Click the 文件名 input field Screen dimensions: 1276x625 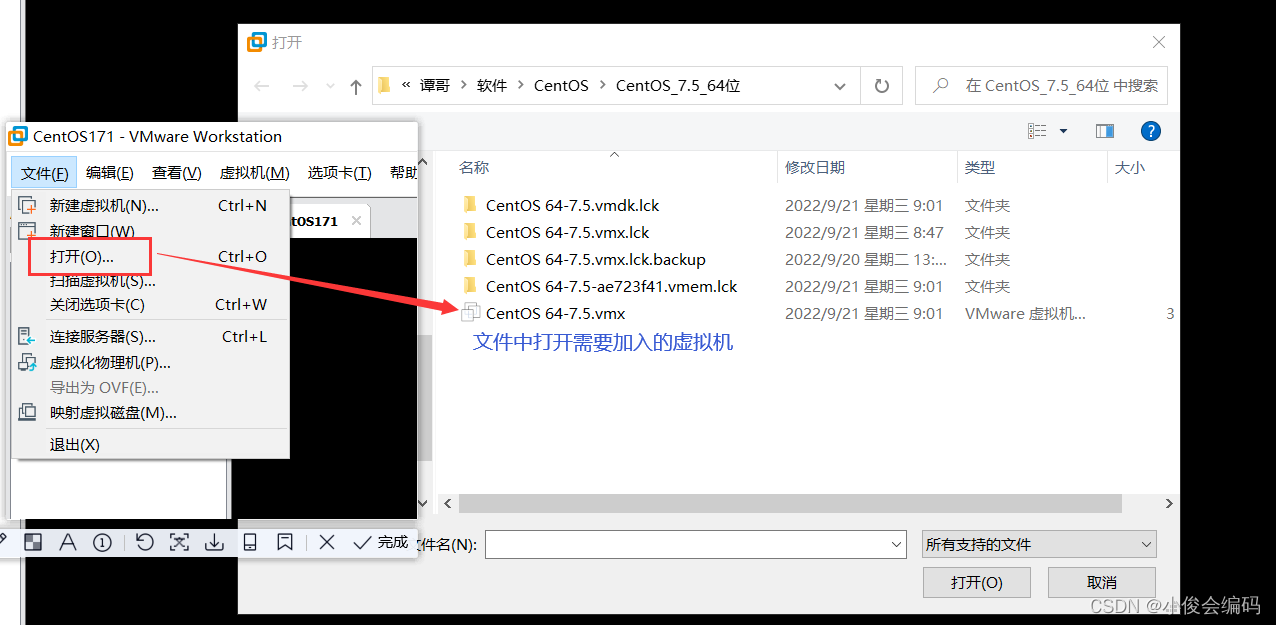[696, 544]
